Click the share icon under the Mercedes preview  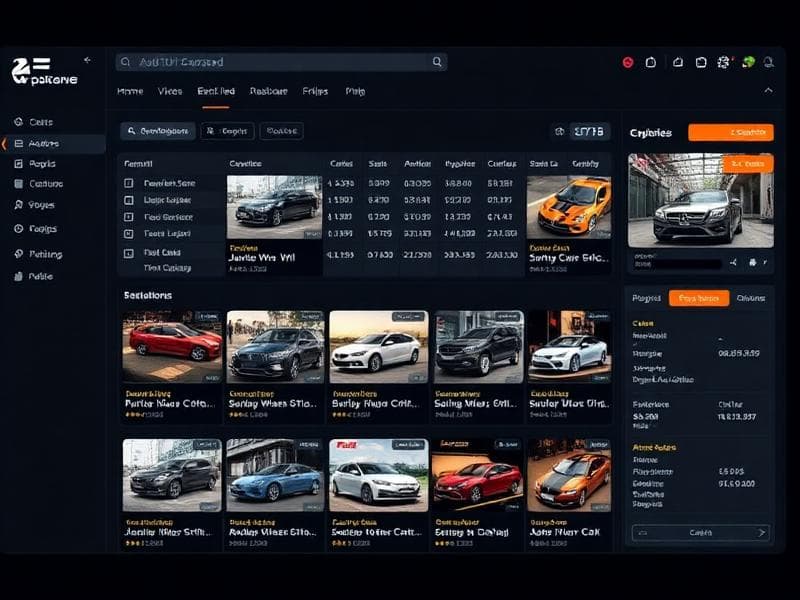pyautogui.click(x=733, y=262)
